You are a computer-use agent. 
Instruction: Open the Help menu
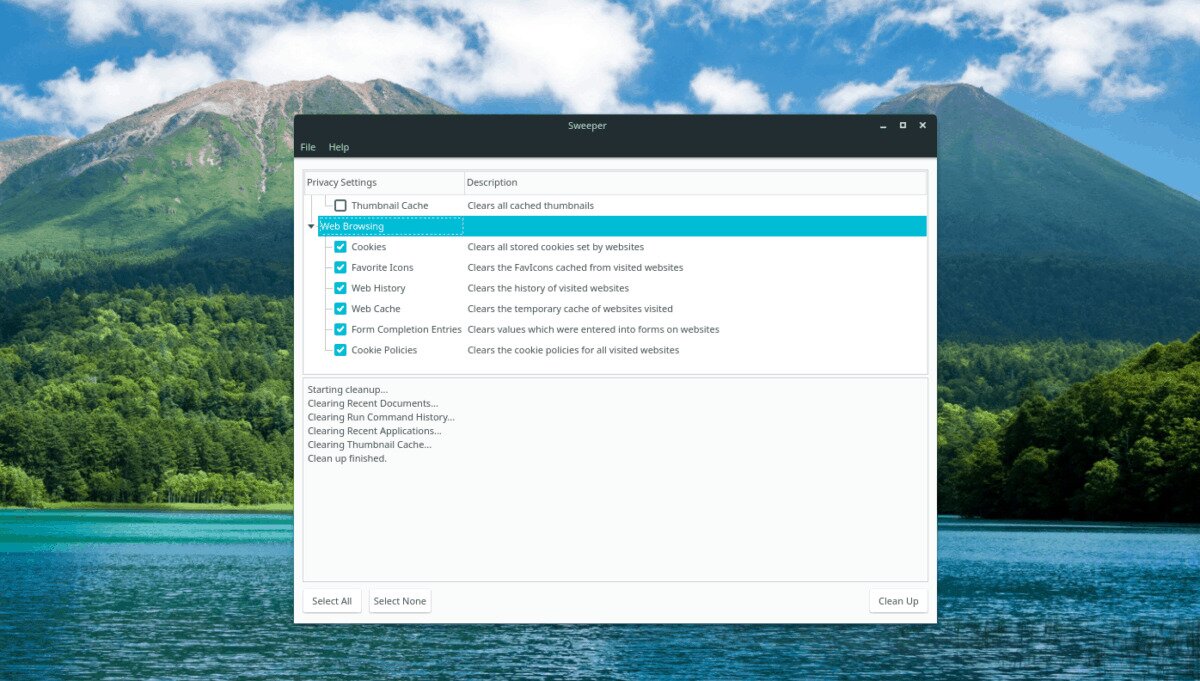click(339, 147)
